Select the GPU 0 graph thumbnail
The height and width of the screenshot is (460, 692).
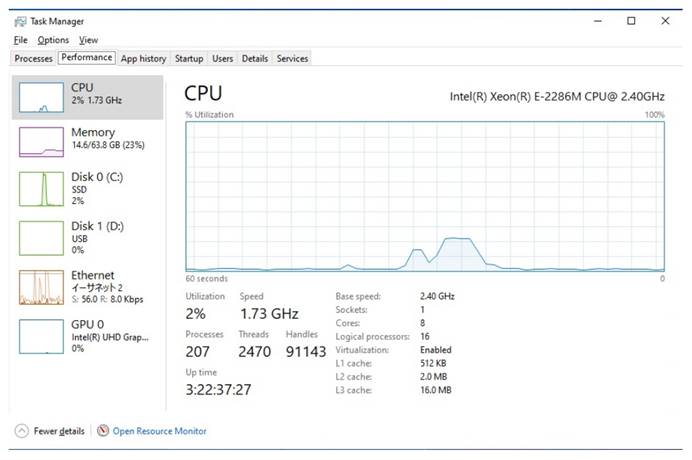41,336
